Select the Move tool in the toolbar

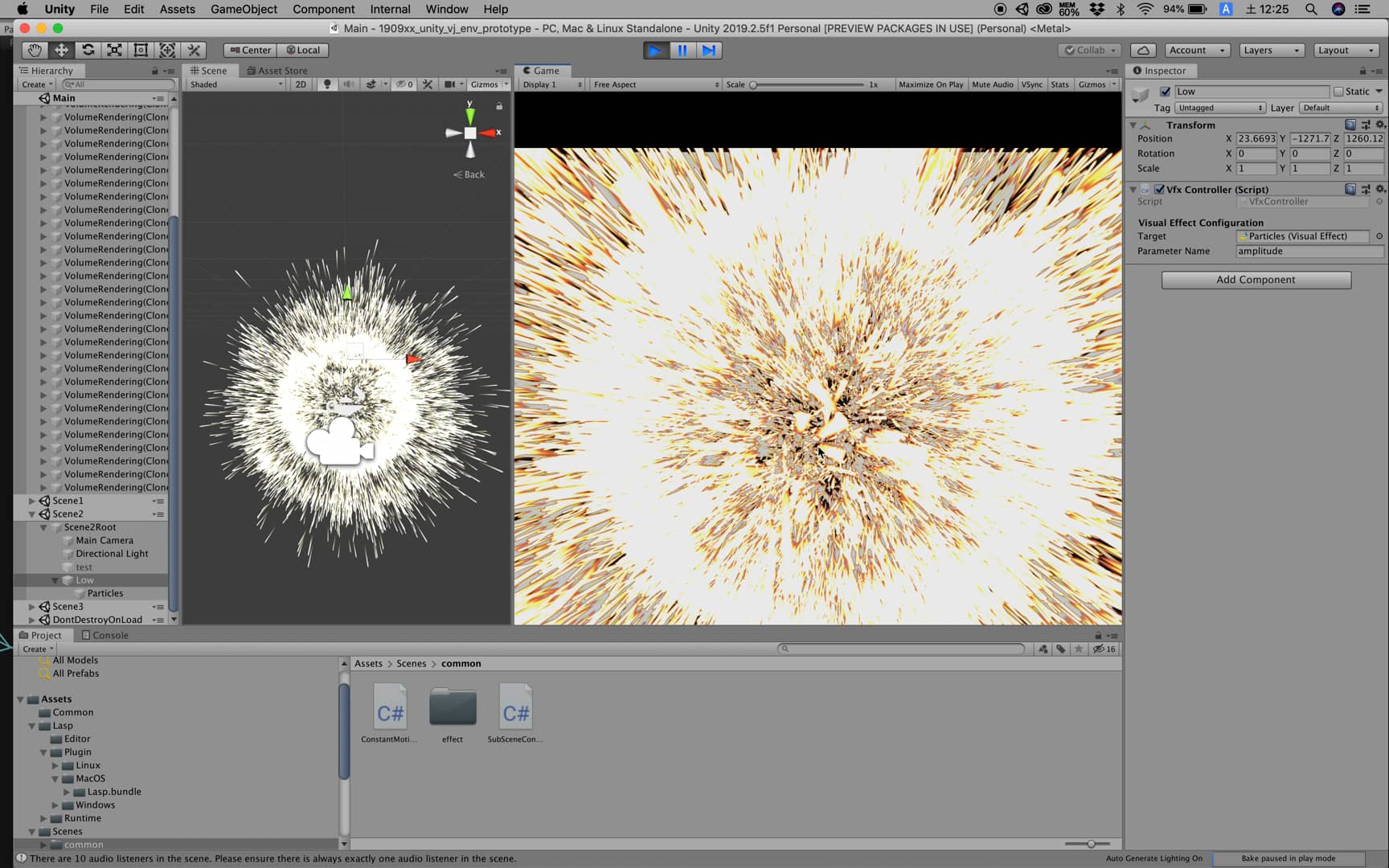click(61, 50)
